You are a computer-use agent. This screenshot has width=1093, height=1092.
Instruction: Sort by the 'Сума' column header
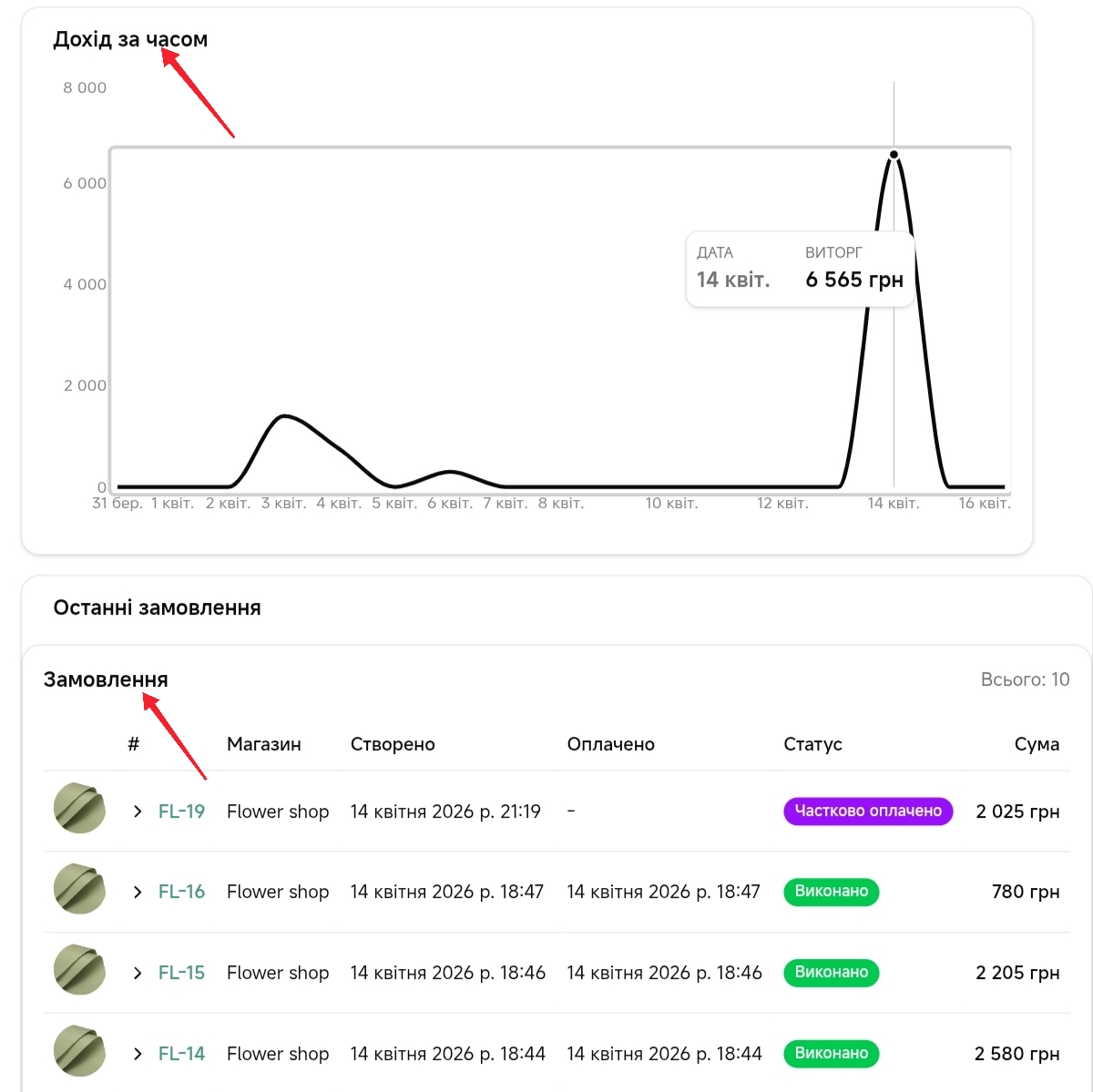pyautogui.click(x=1037, y=744)
